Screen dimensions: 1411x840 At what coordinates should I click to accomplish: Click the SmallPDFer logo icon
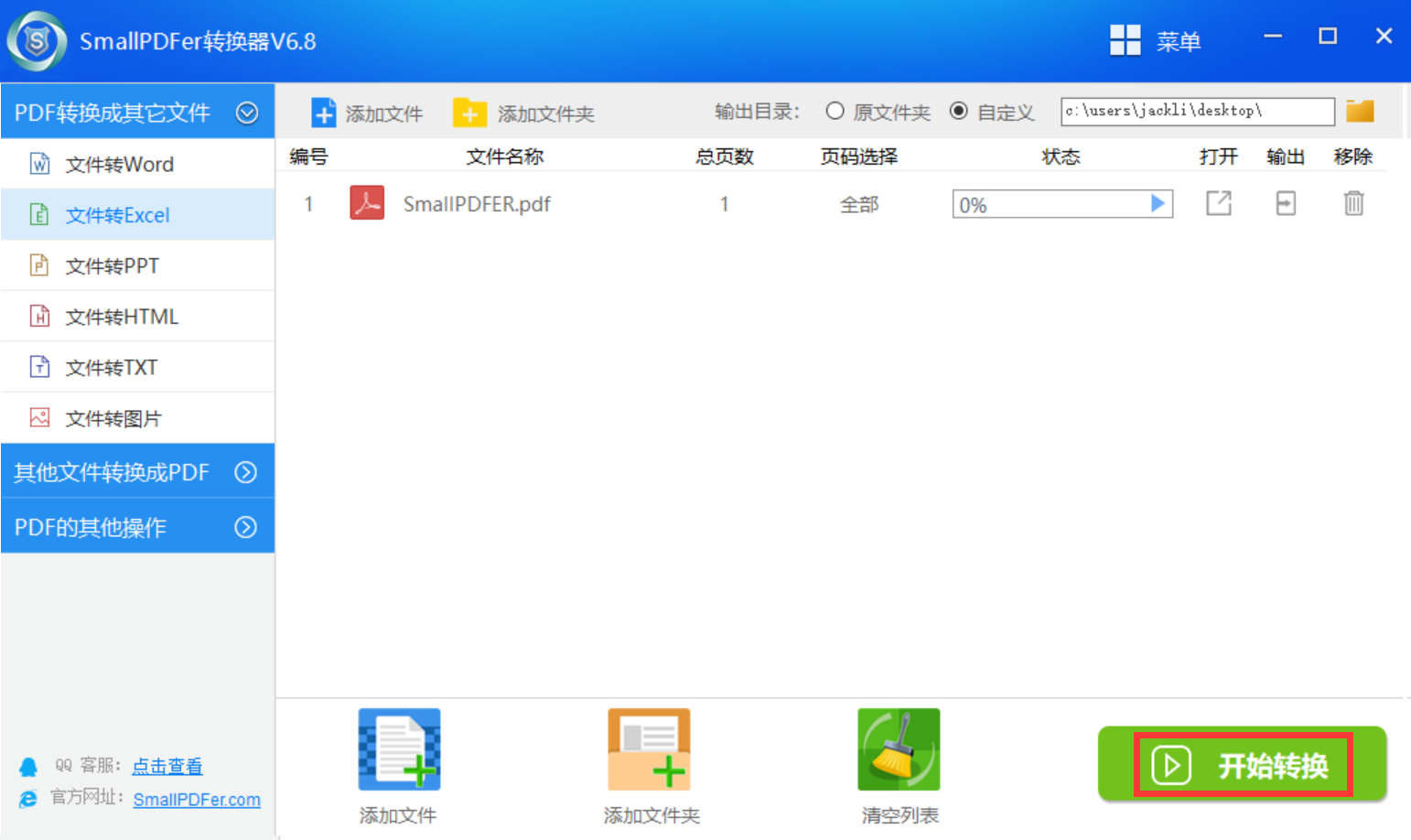point(37,41)
